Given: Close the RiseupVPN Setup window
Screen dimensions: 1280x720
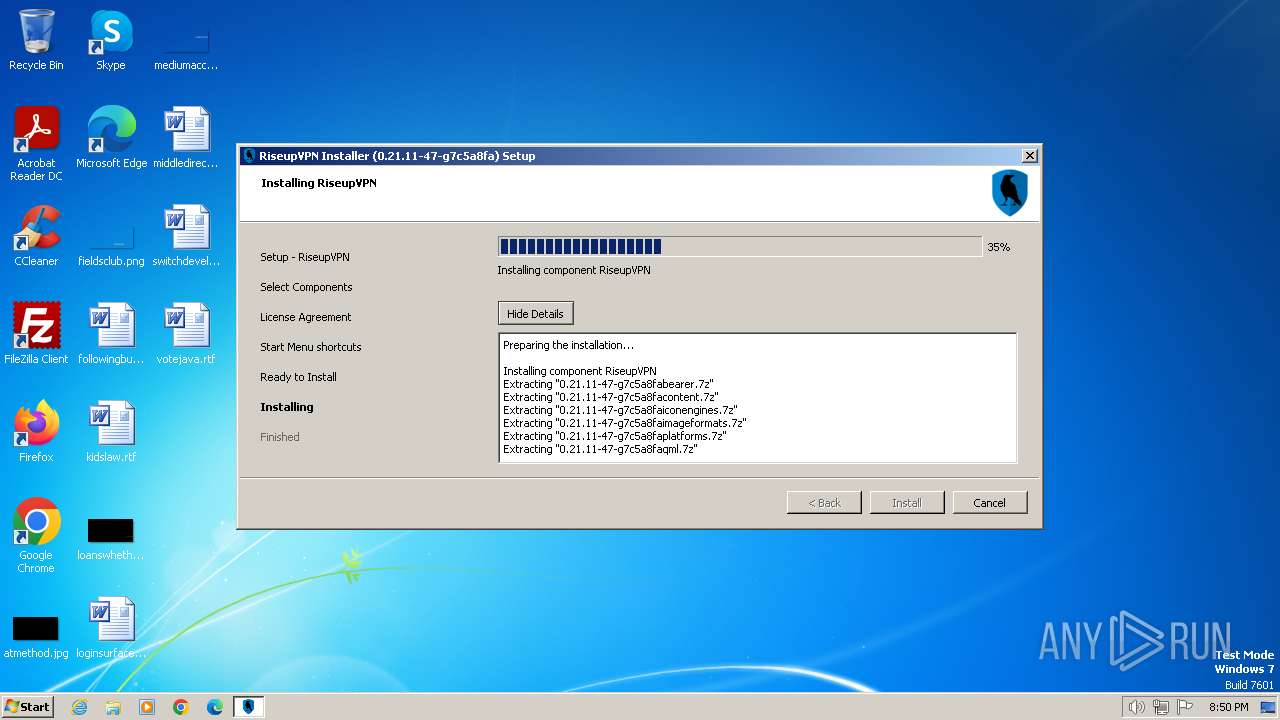Looking at the screenshot, I should (x=1029, y=156).
